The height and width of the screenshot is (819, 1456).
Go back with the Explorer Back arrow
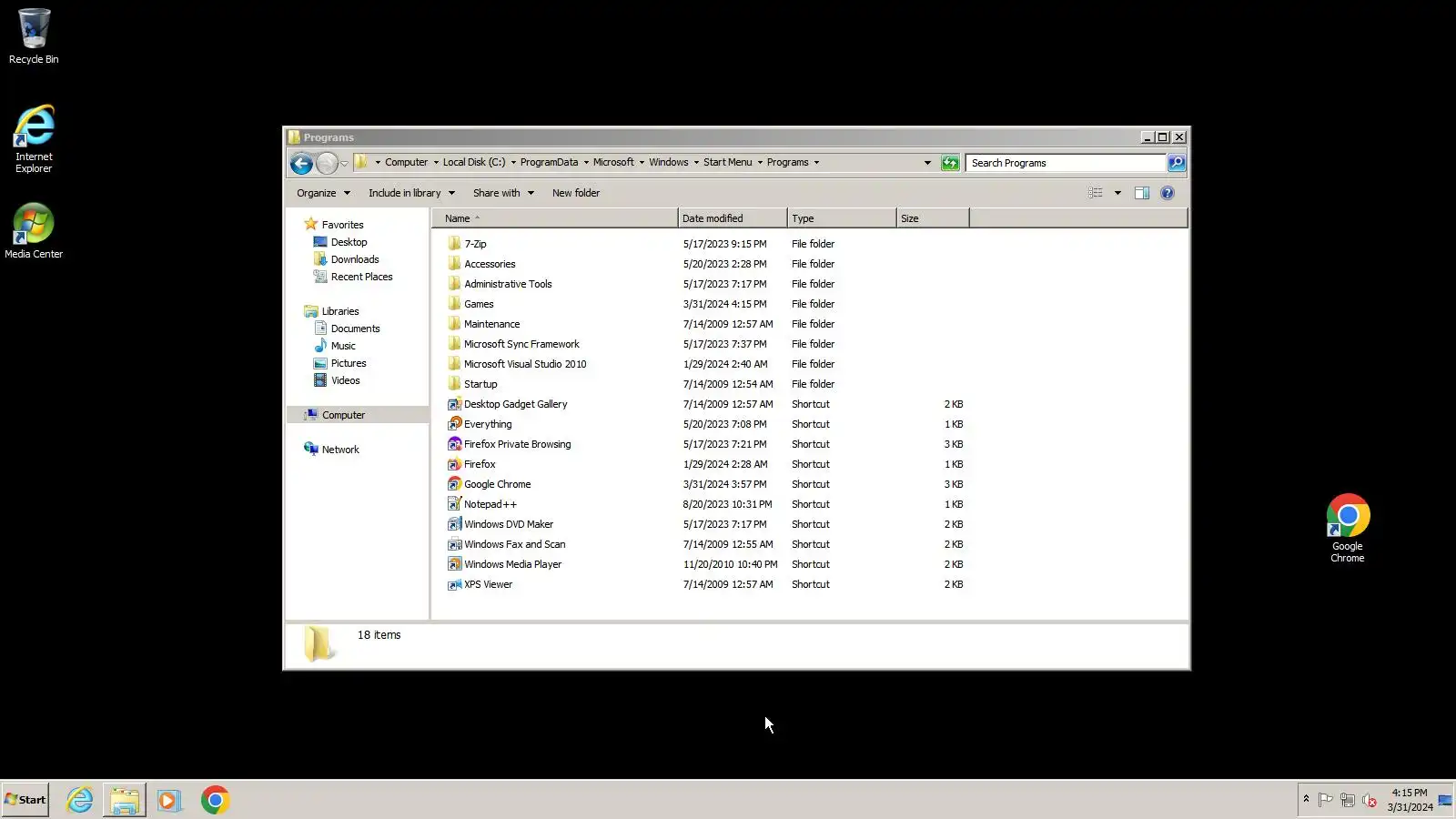(301, 163)
